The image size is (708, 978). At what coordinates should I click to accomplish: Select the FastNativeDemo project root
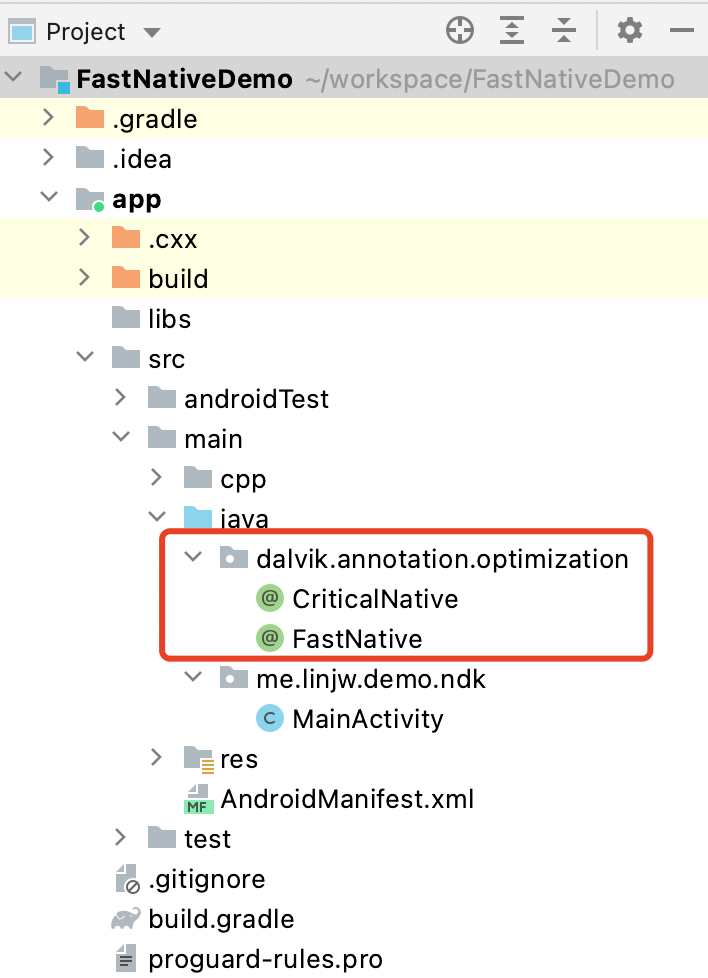coord(185,79)
